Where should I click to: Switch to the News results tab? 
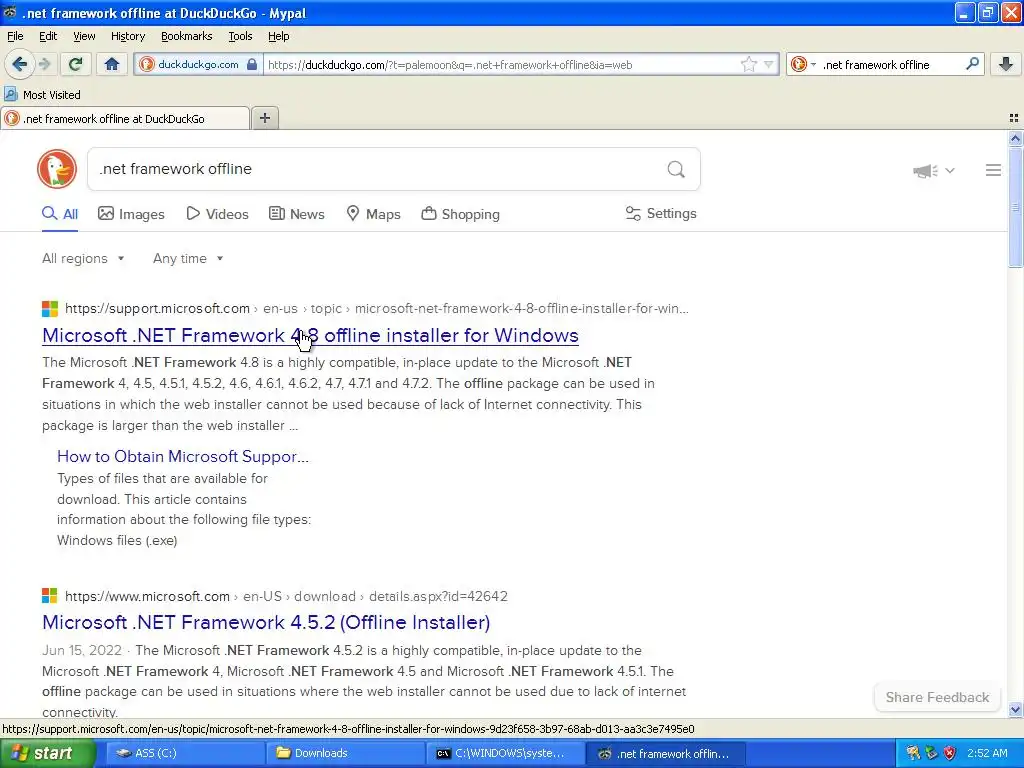tap(297, 214)
